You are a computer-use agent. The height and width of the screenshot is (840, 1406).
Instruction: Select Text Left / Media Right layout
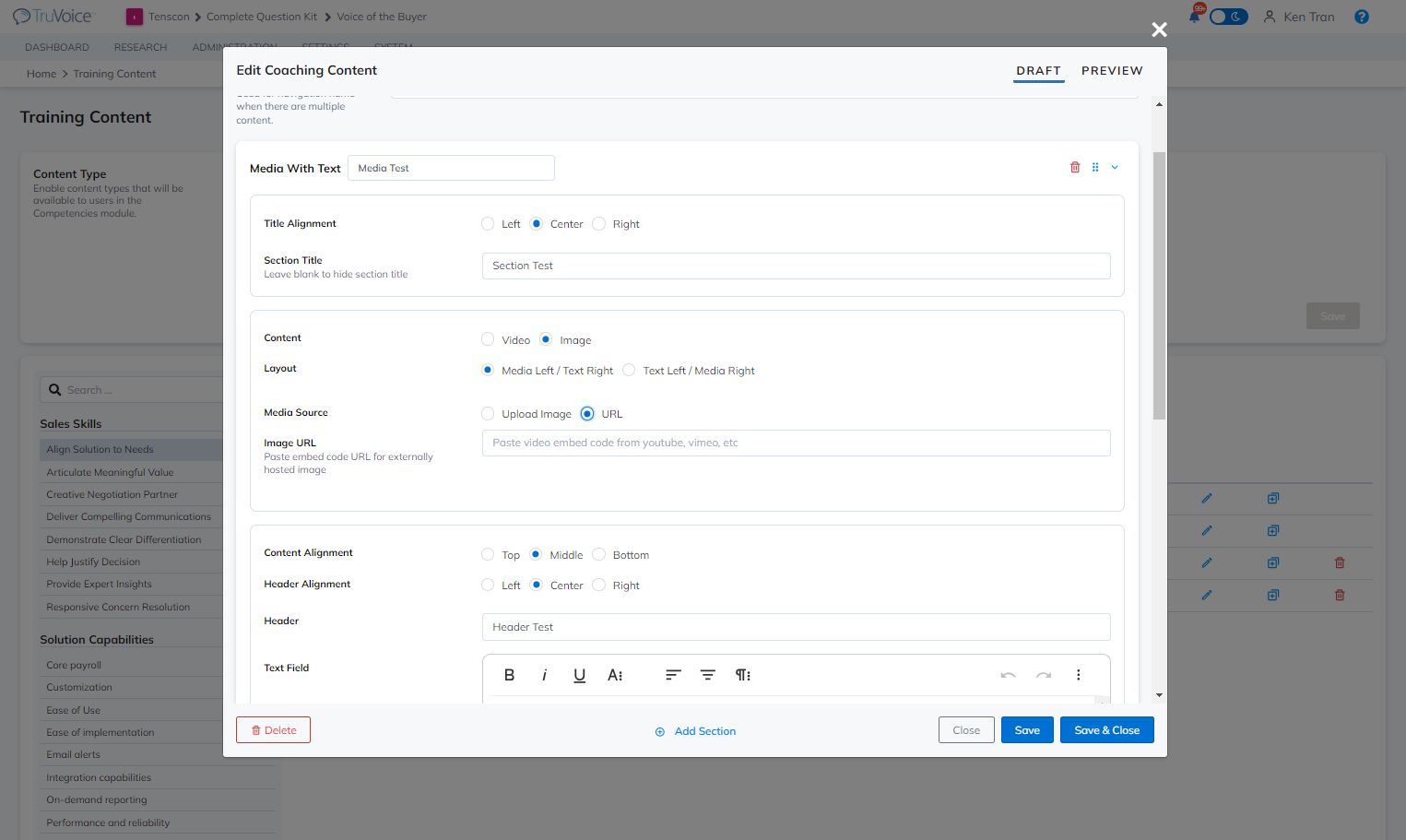[x=629, y=371]
